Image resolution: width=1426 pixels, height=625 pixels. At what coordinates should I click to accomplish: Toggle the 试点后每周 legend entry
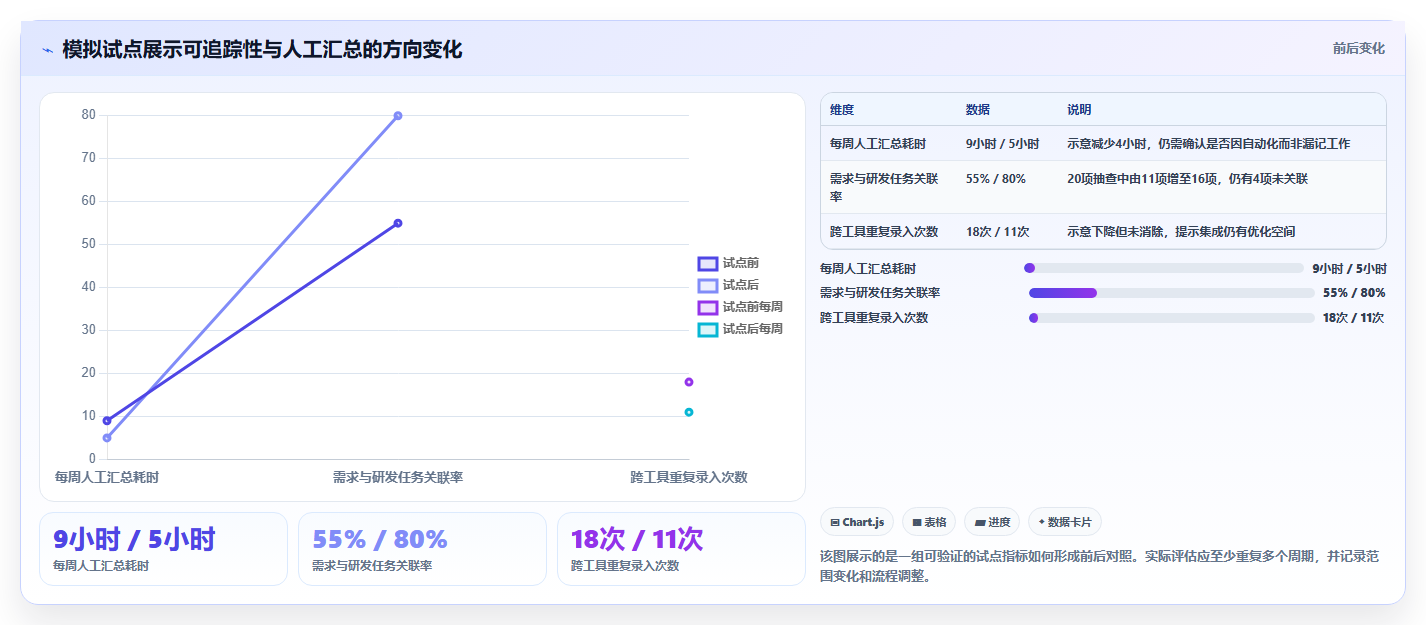pos(741,329)
